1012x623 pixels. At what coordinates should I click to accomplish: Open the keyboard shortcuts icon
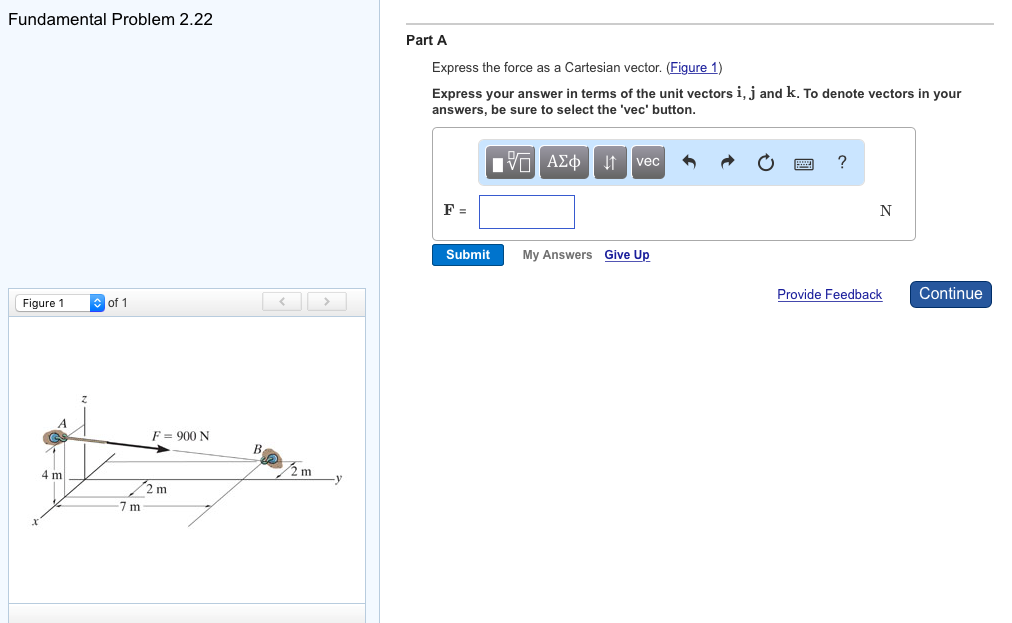coord(804,161)
